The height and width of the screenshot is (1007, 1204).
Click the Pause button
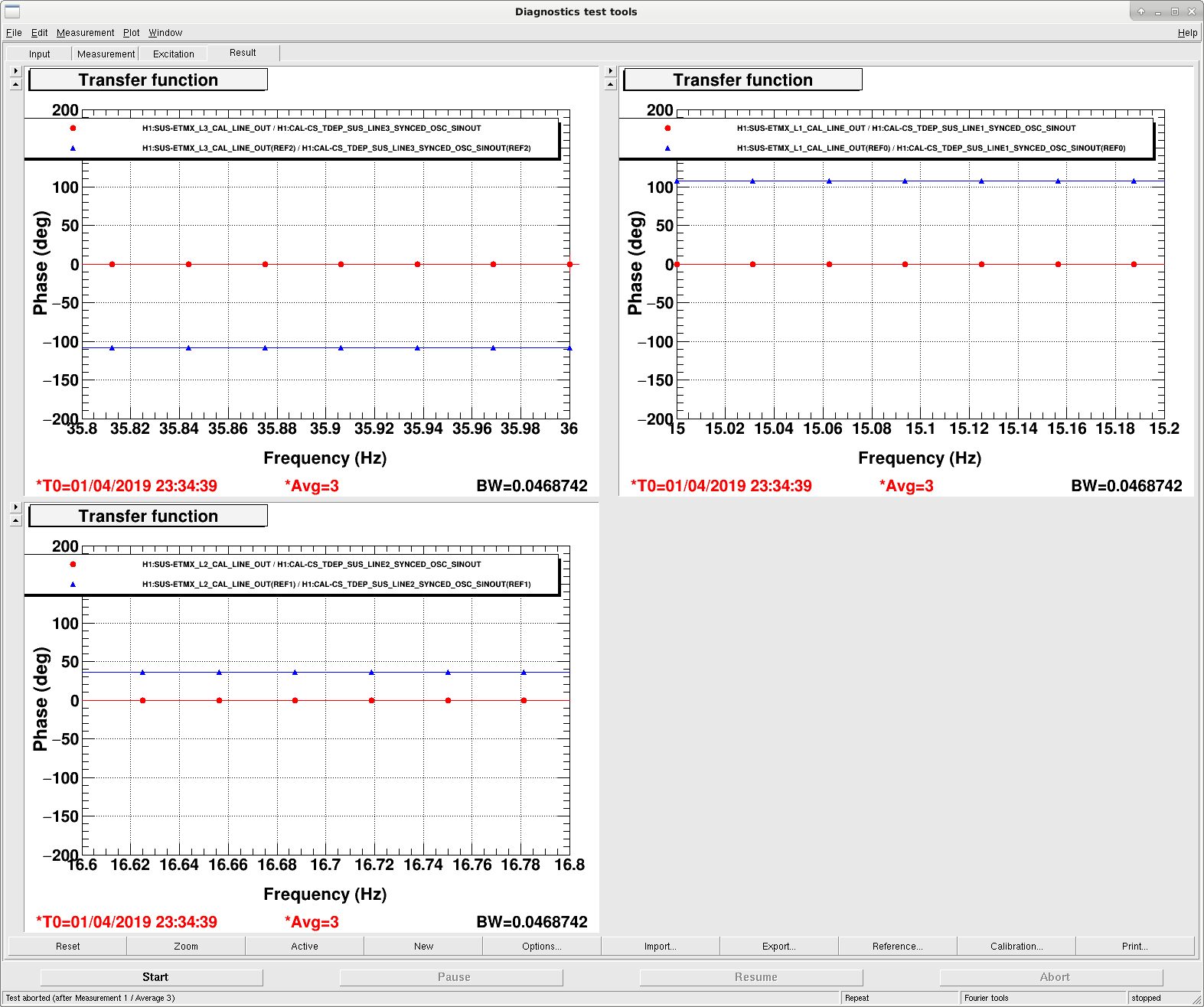pos(452,977)
